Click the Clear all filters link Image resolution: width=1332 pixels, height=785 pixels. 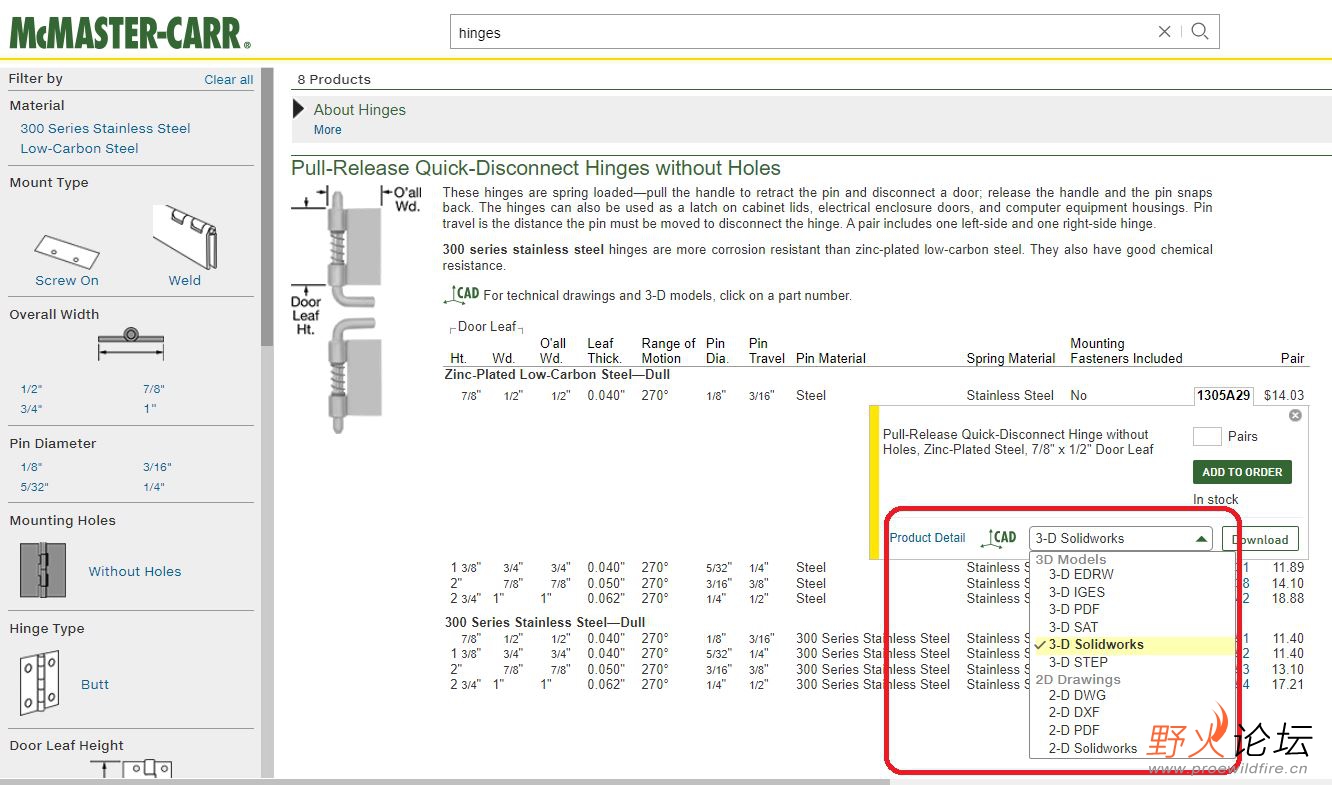[229, 80]
